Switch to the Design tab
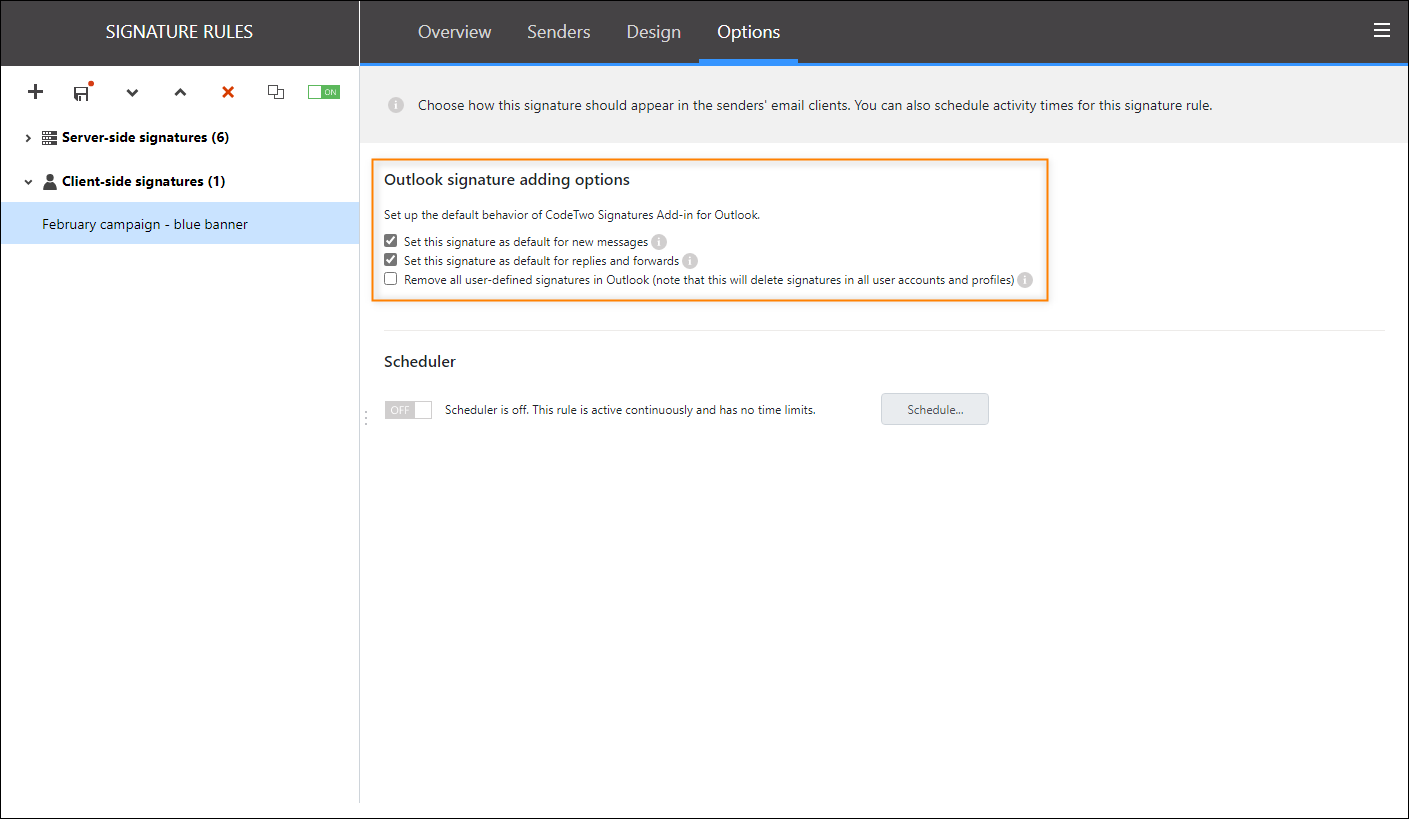1409x819 pixels. pyautogui.click(x=653, y=32)
